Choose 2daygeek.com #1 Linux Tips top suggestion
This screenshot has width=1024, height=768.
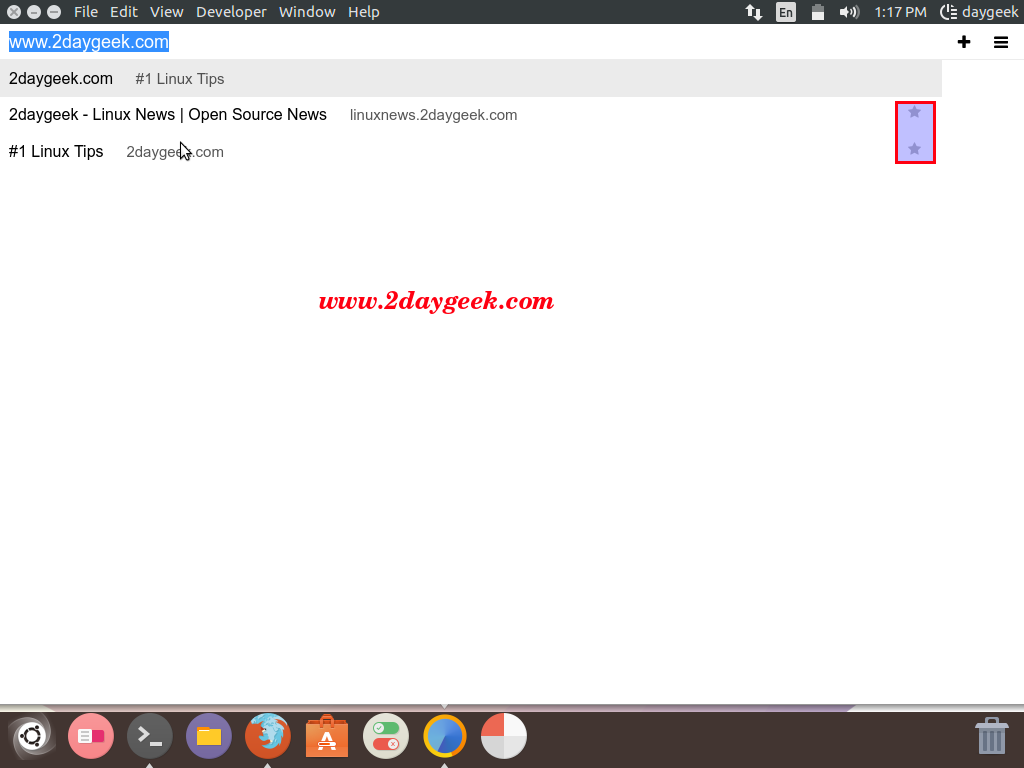471,78
